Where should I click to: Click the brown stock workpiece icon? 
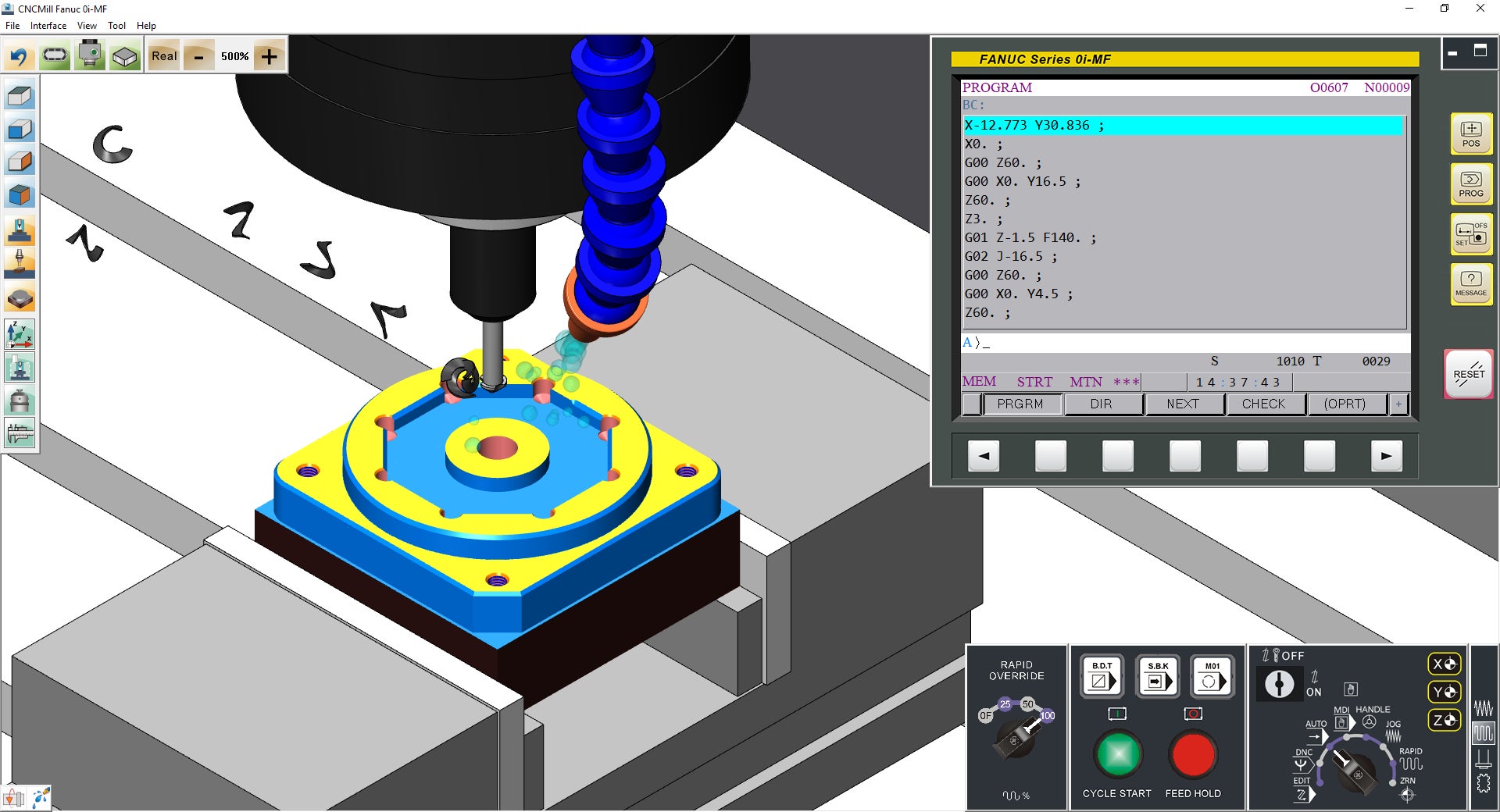[20, 297]
